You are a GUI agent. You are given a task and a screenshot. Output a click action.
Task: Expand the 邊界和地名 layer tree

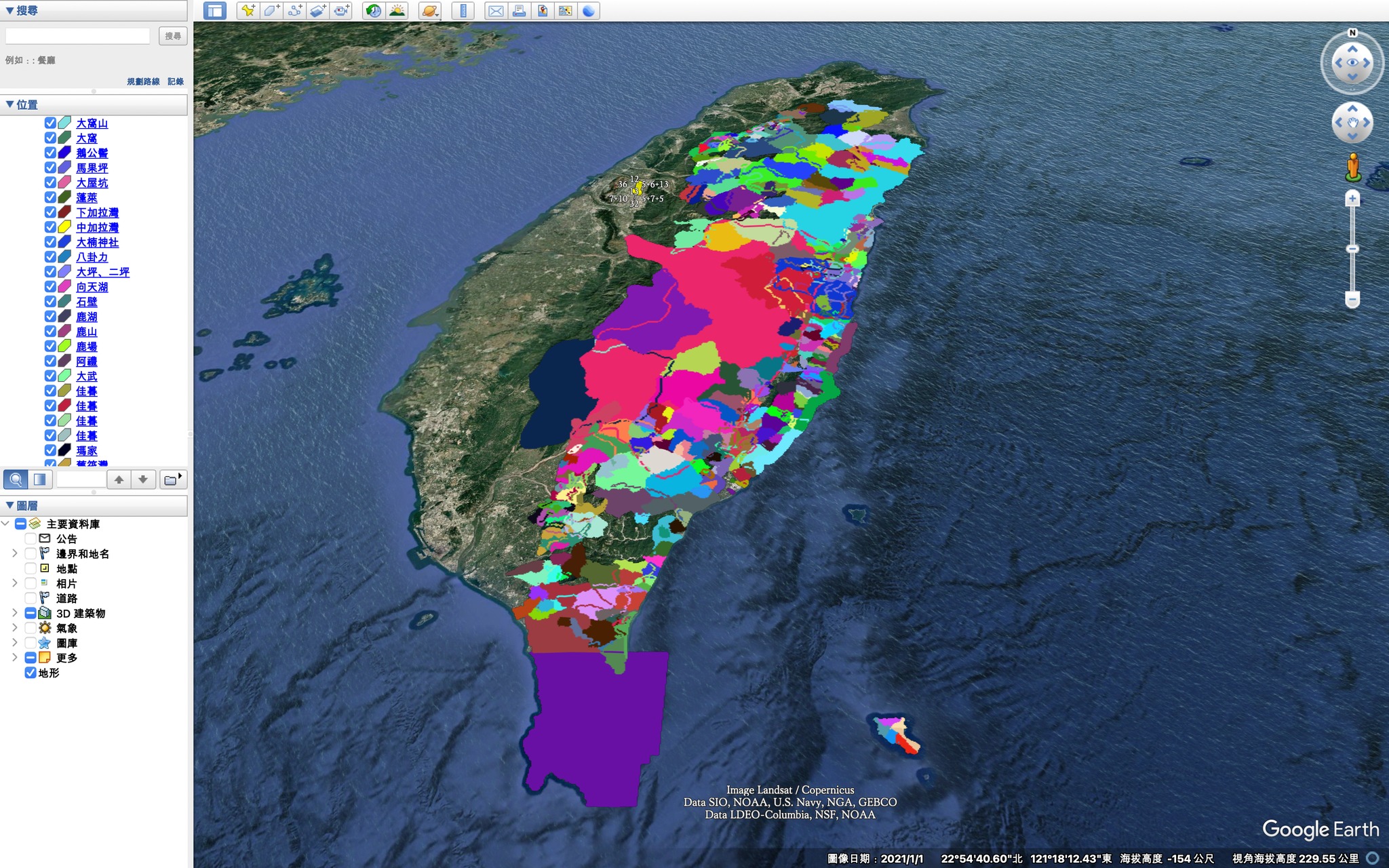point(15,553)
